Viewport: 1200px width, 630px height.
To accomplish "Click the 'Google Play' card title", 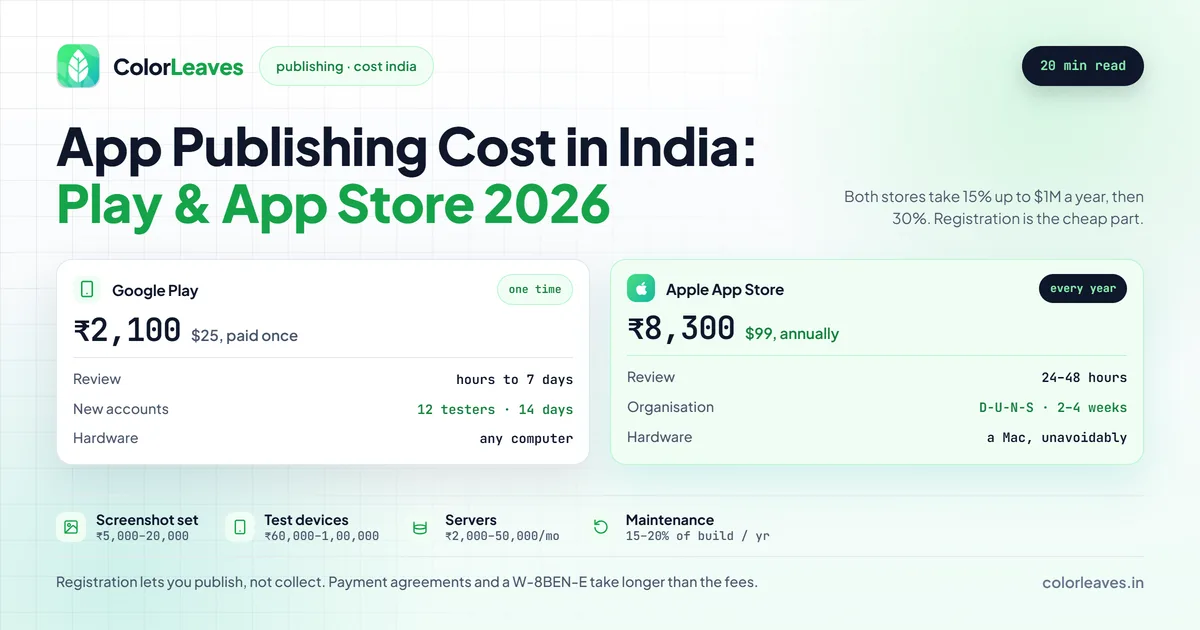I will 155,290.
